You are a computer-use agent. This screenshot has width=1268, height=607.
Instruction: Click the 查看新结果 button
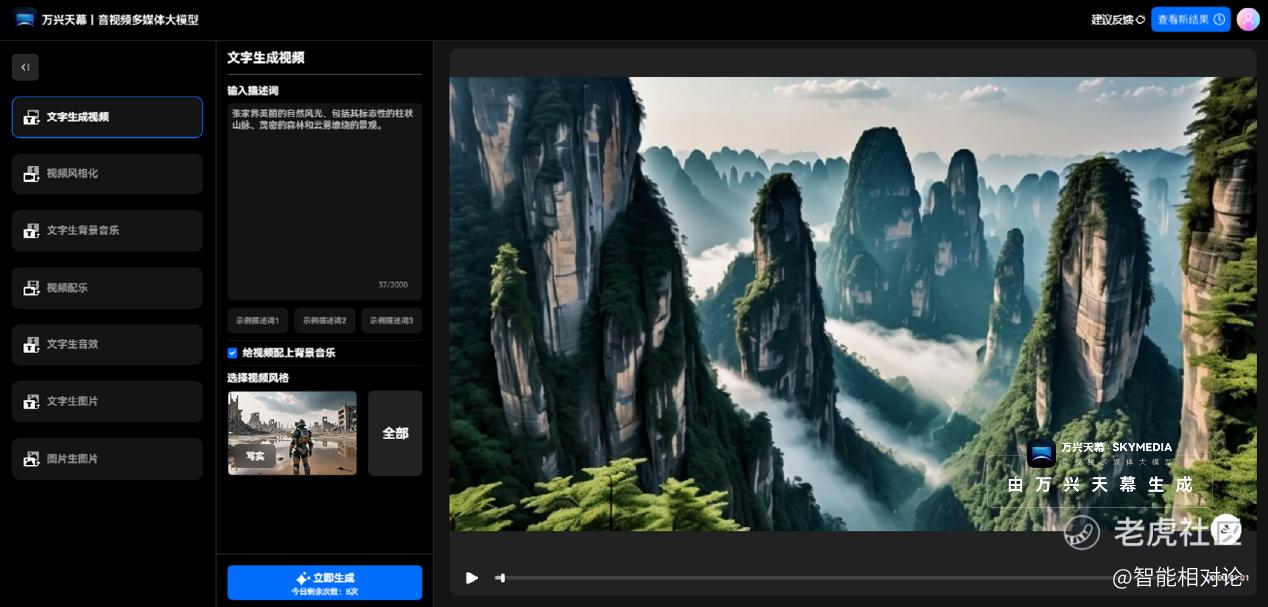point(1190,20)
